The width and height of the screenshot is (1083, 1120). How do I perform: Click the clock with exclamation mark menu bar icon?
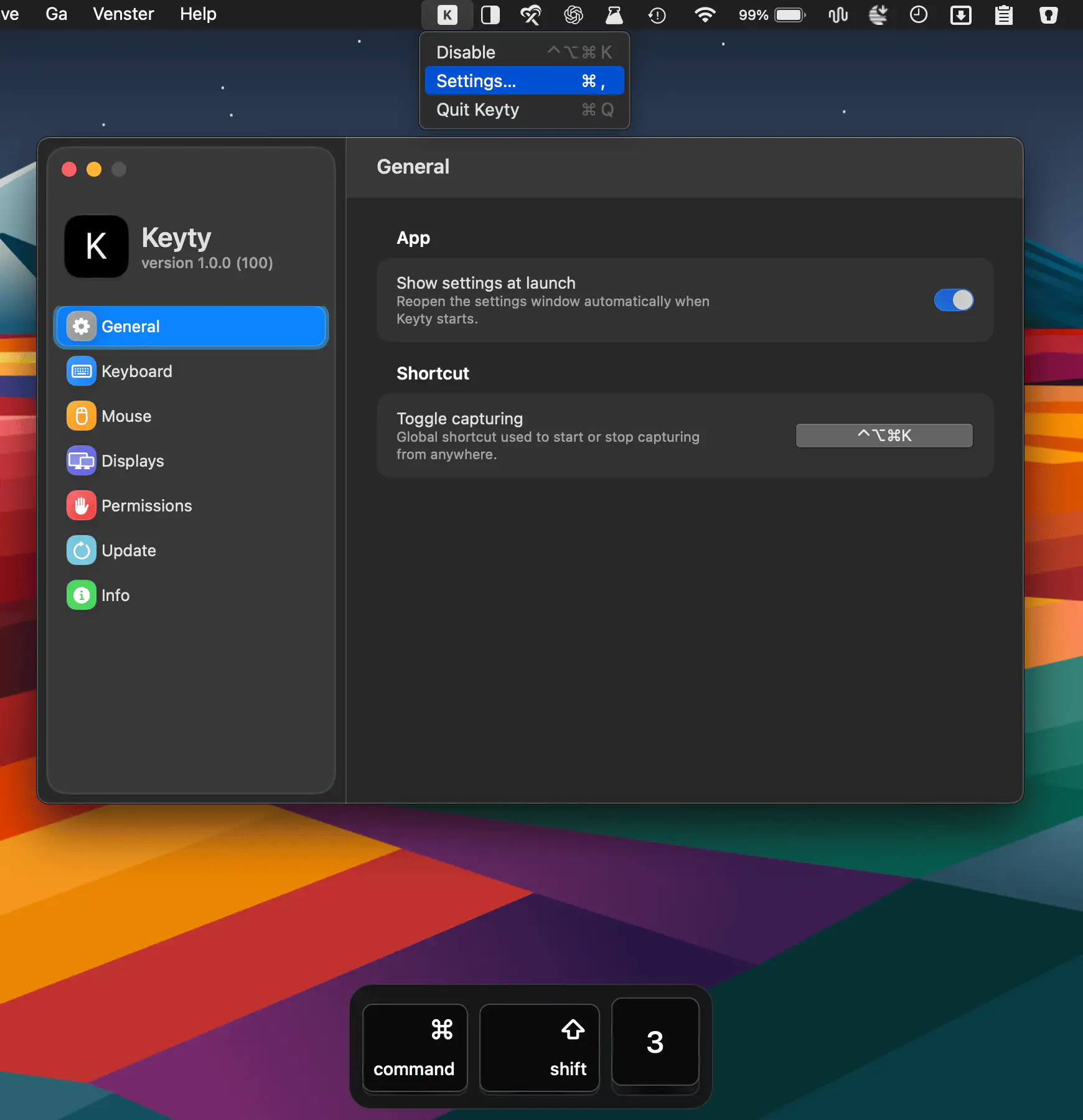pyautogui.click(x=657, y=15)
